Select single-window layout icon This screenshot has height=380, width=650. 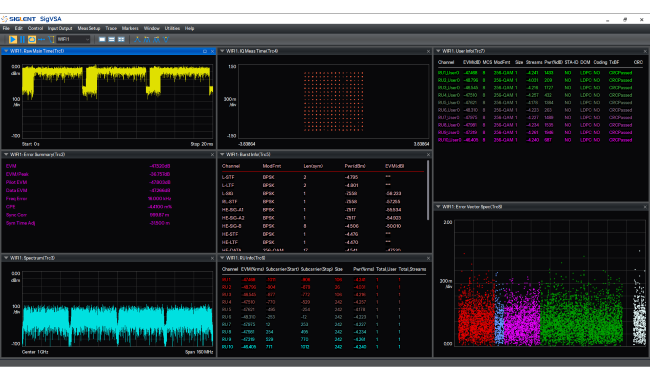(x=102, y=39)
